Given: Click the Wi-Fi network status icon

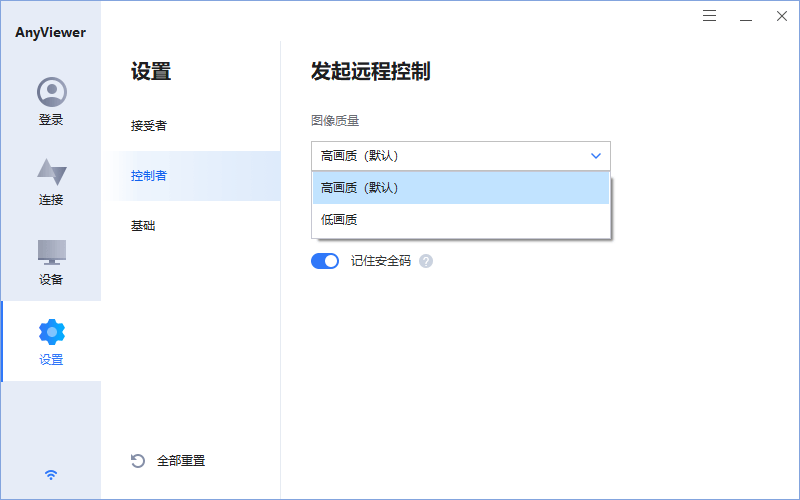Looking at the screenshot, I should tap(51, 475).
